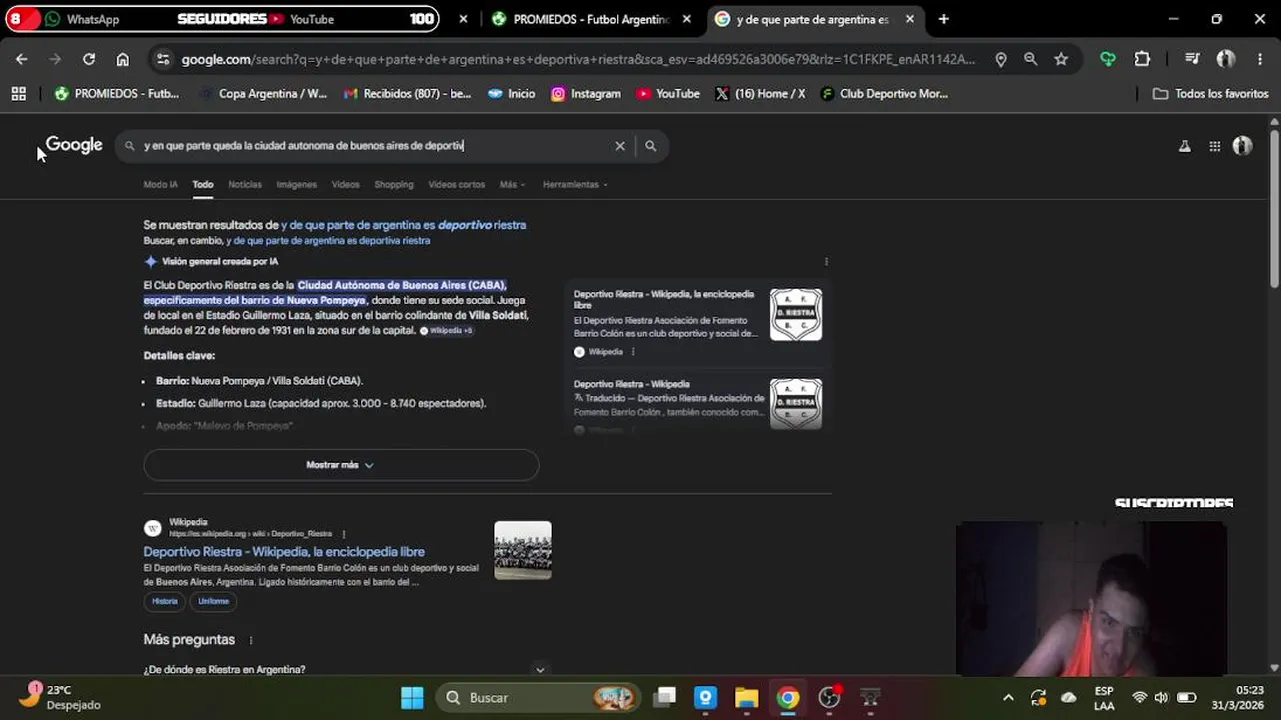Open the zoom magnifier icon in address bar
The image size is (1281, 720).
tap(1031, 59)
